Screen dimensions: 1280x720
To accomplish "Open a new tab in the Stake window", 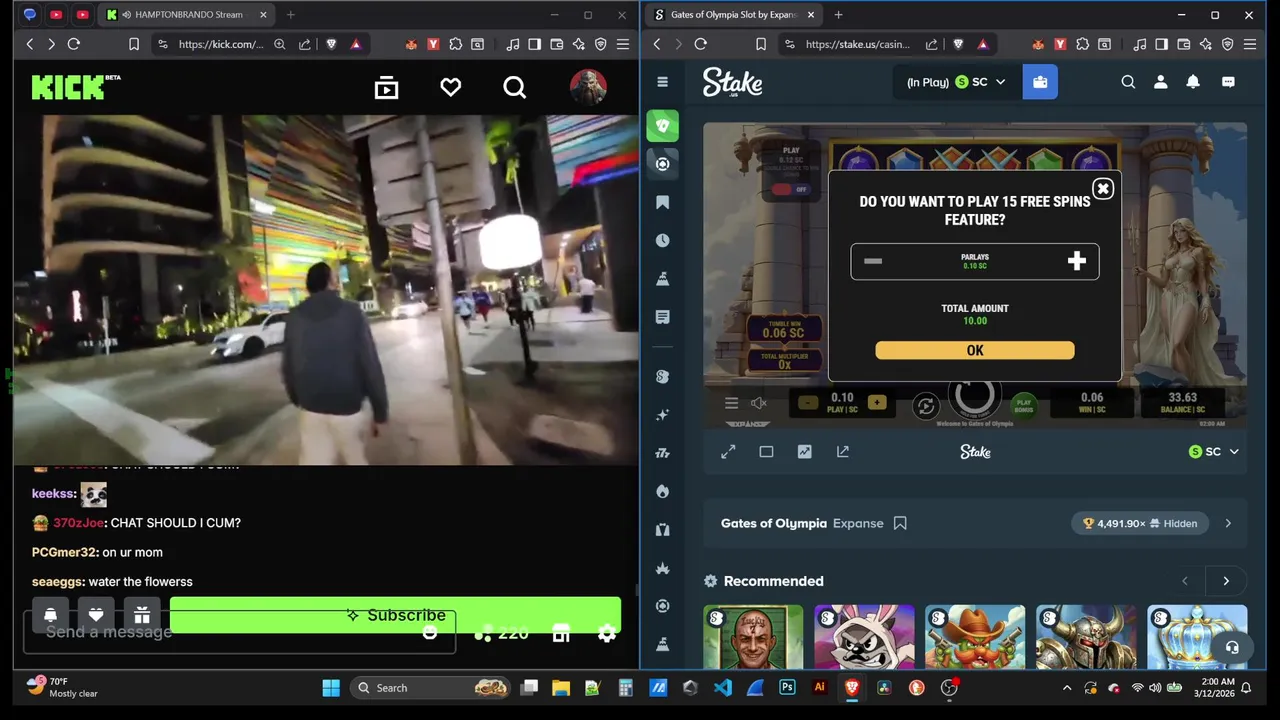I will point(838,15).
